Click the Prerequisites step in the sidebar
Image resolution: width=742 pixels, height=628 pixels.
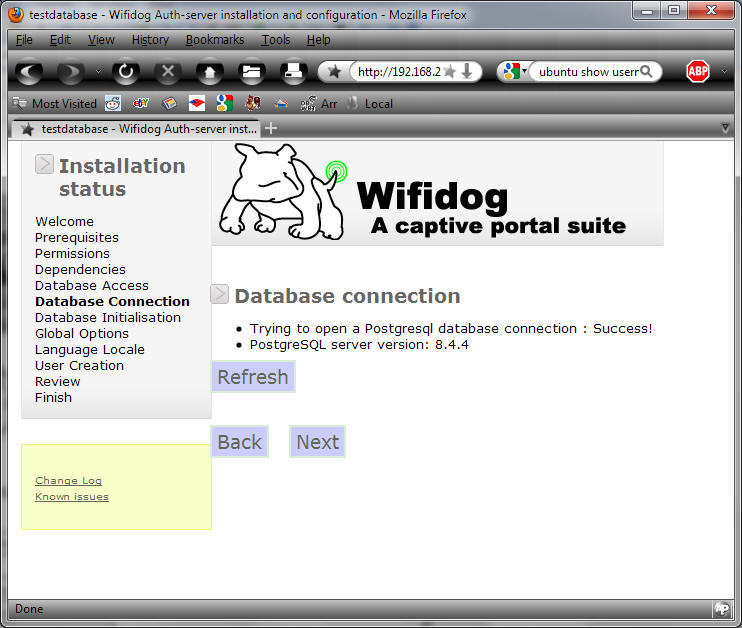click(77, 238)
